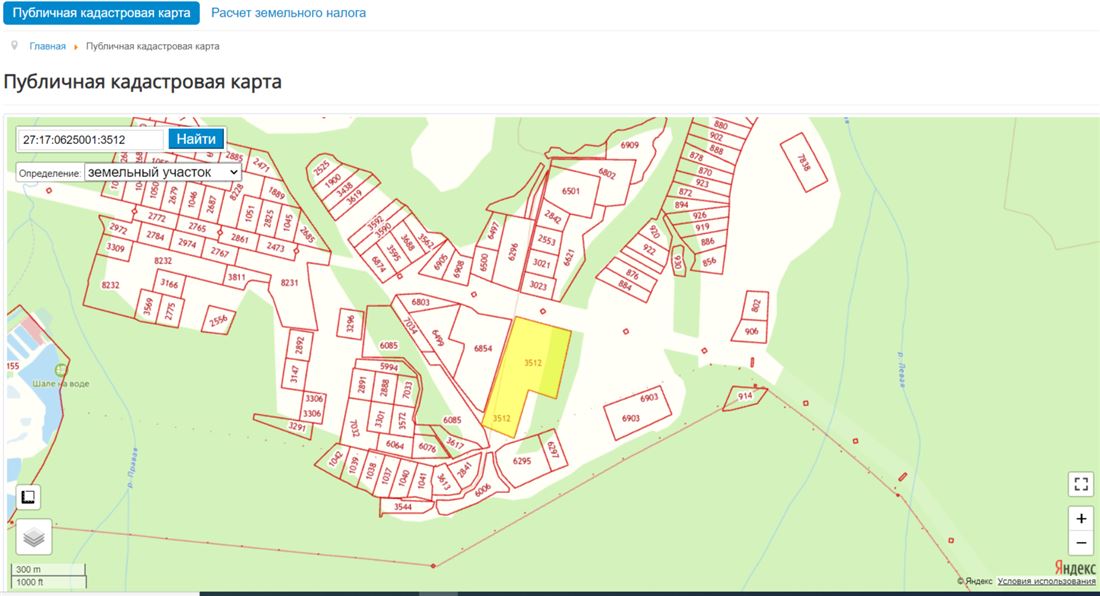The height and width of the screenshot is (596, 1100).
Task: Click land parcel 6854 on the map
Action: click(483, 350)
